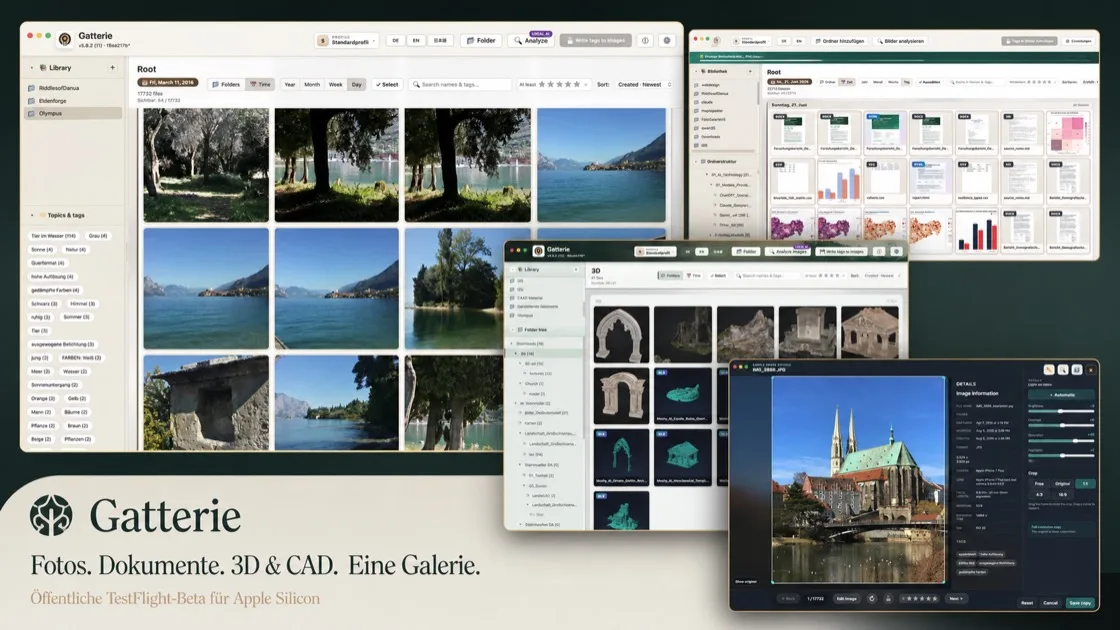This screenshot has height=630, width=1120.
Task: Click the RiddlesofDanua folder icon in sidebar
Action: point(31,88)
